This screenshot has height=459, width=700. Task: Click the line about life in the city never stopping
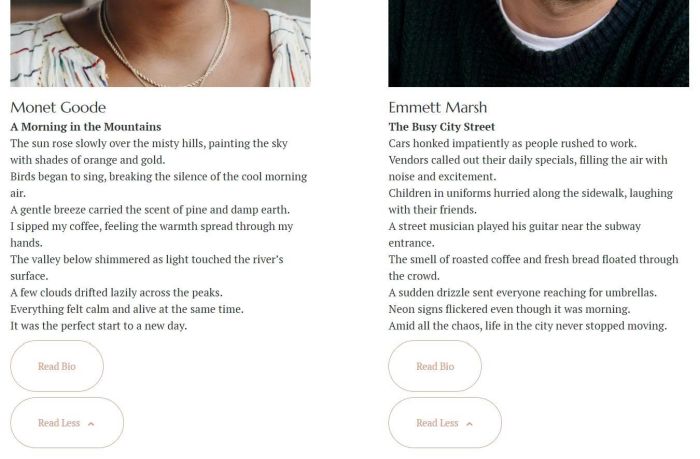point(527,325)
